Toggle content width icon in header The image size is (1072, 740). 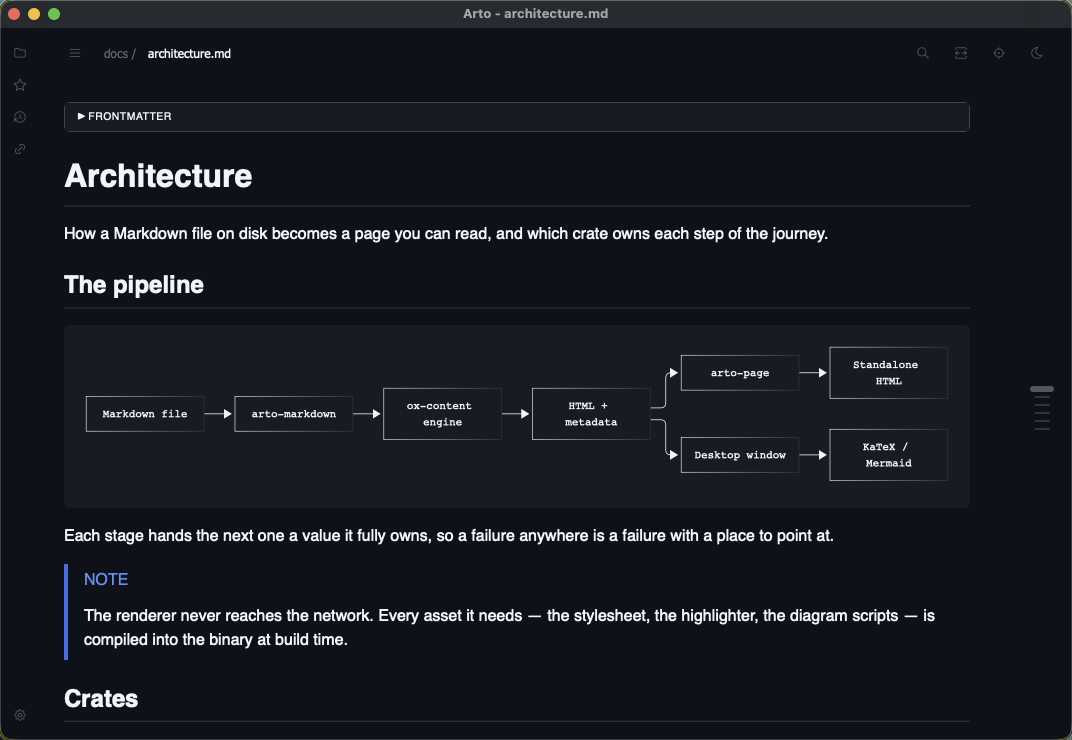961,53
